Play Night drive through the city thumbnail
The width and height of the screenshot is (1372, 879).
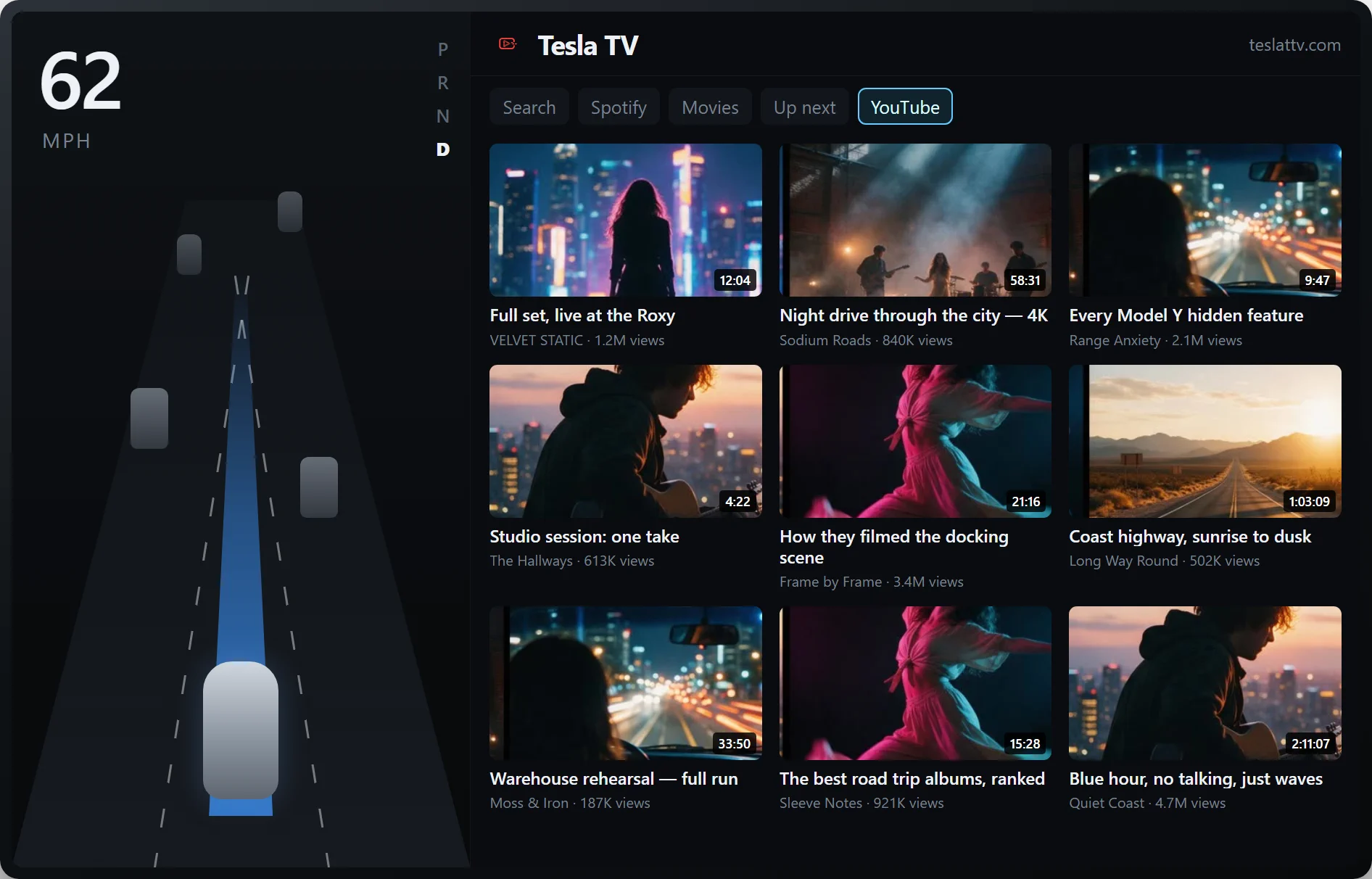pos(915,220)
